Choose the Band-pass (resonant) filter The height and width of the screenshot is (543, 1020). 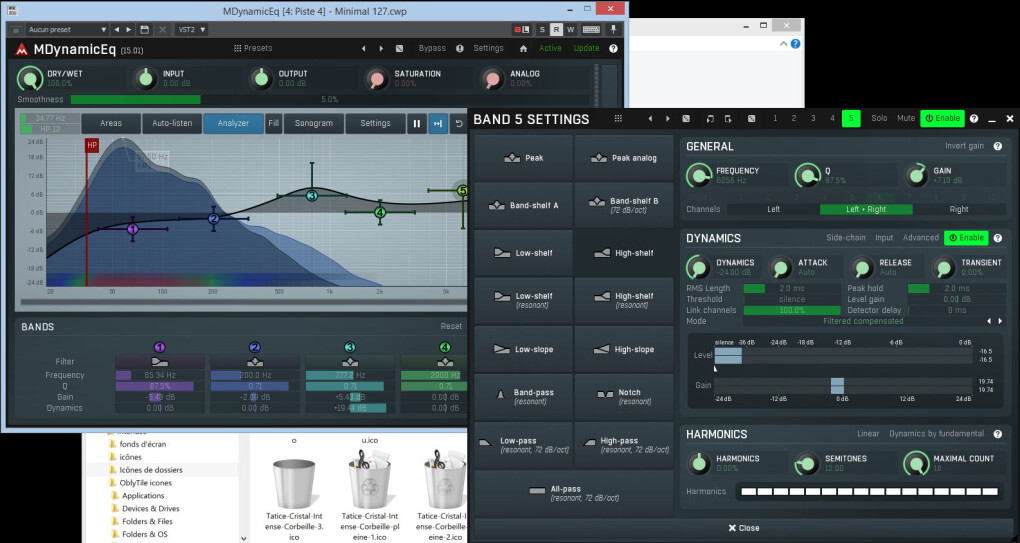click(x=524, y=397)
